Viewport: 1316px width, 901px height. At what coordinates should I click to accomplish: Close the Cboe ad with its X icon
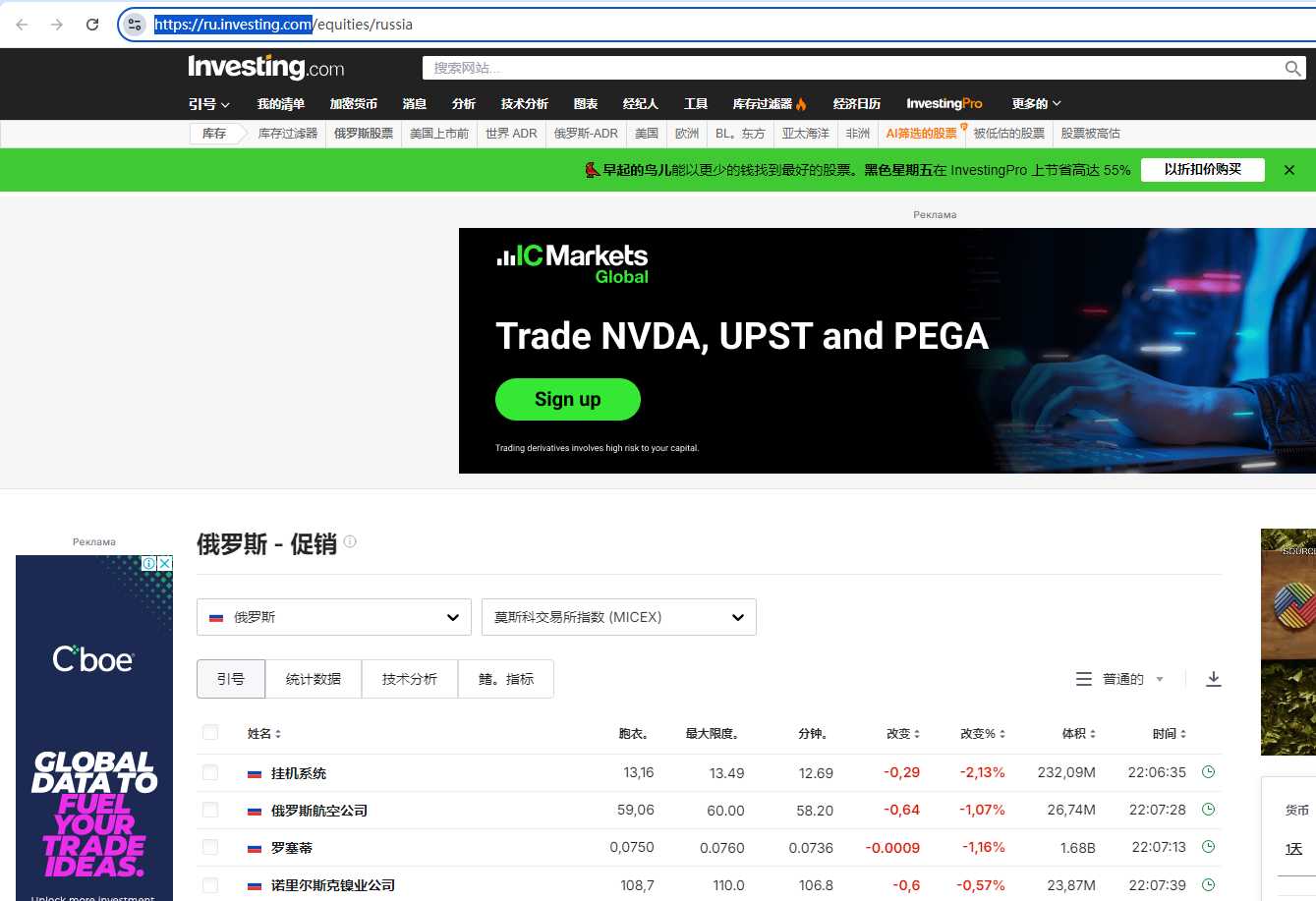(x=165, y=563)
